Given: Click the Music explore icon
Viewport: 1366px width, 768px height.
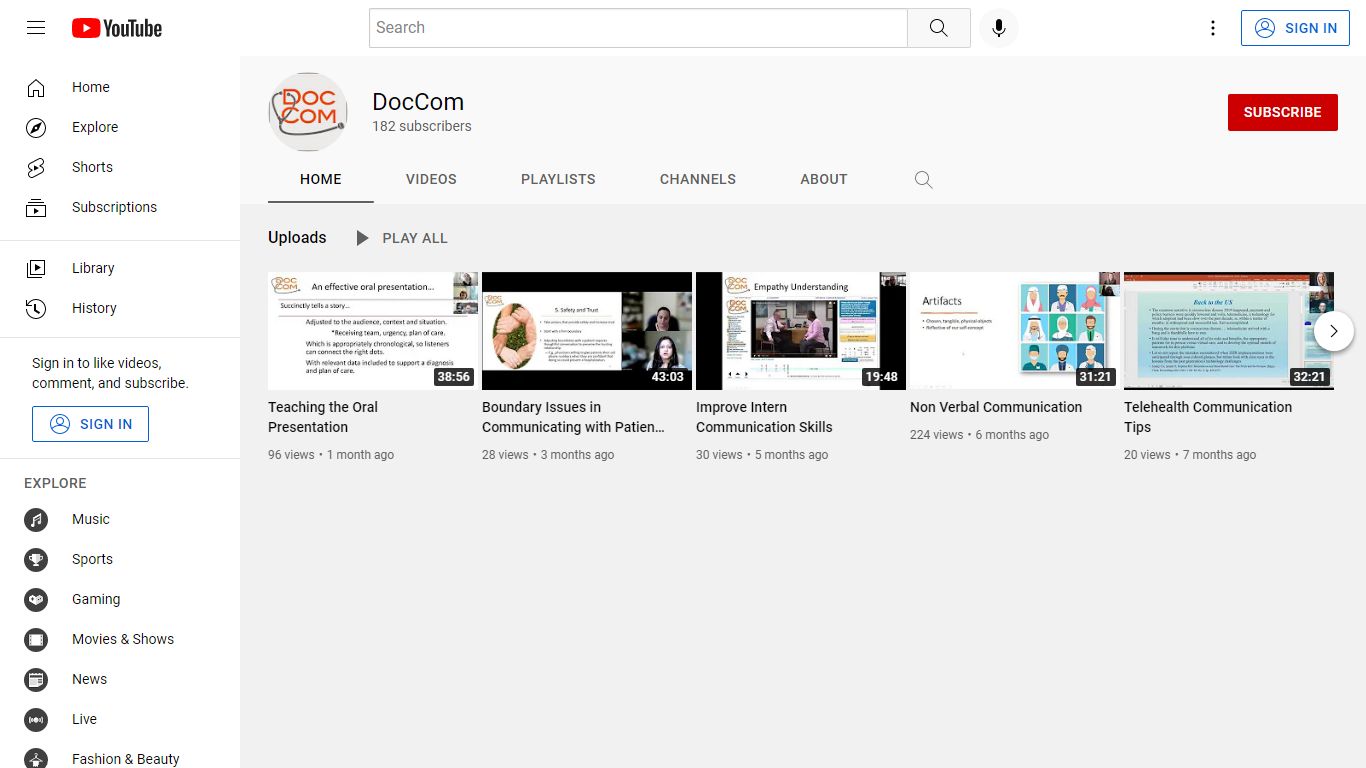Looking at the screenshot, I should pos(36,519).
